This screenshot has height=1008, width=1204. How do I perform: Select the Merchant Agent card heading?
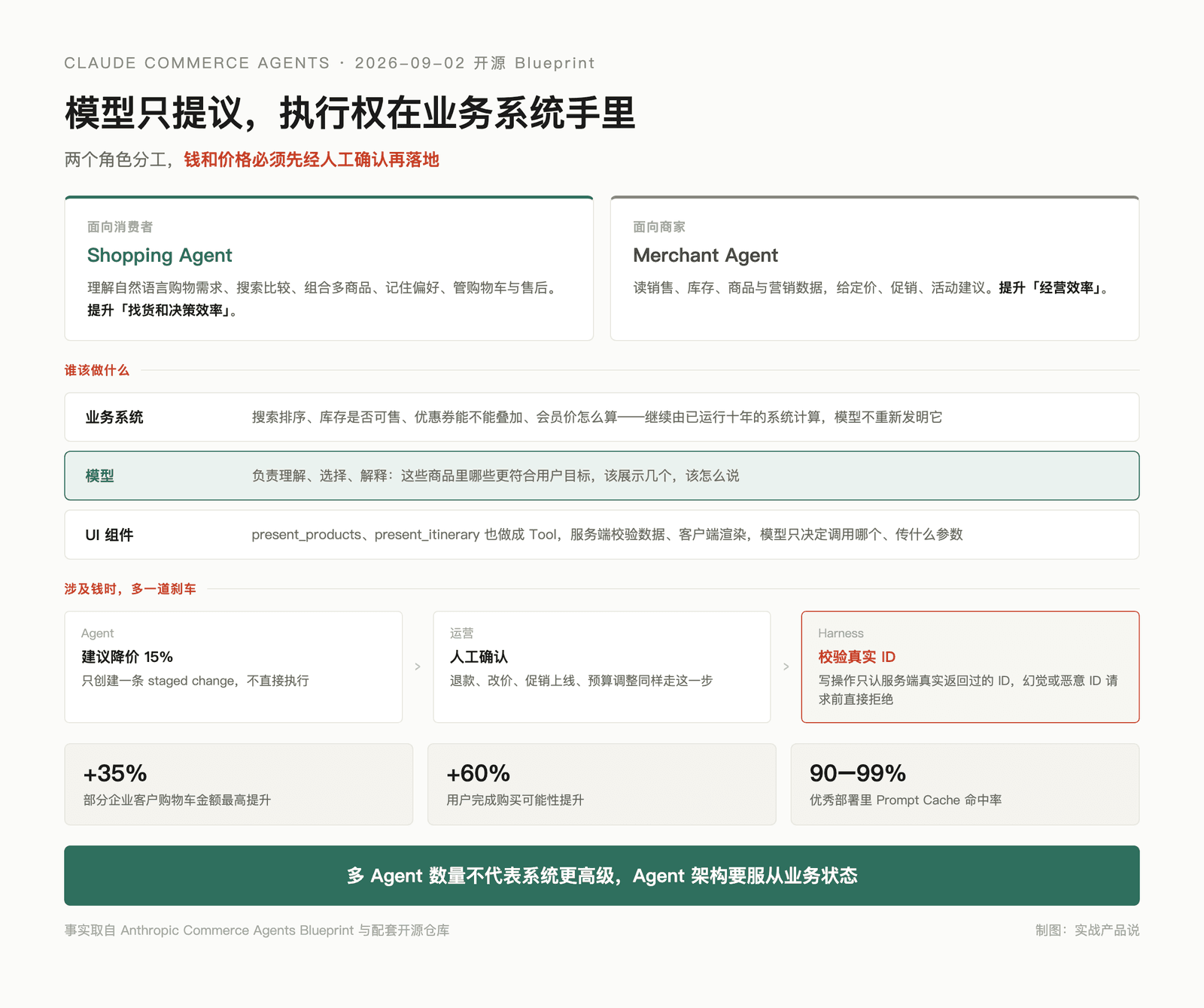(x=705, y=255)
